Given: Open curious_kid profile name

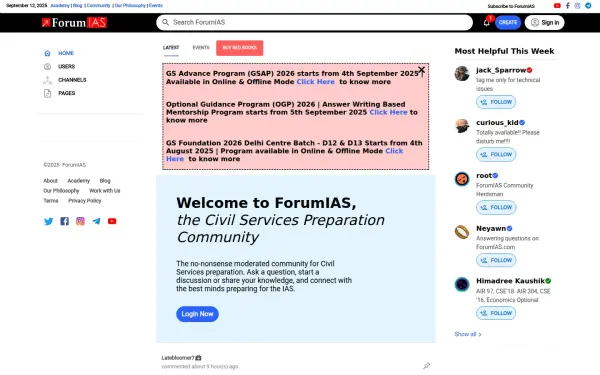Looking at the screenshot, I should [x=497, y=122].
